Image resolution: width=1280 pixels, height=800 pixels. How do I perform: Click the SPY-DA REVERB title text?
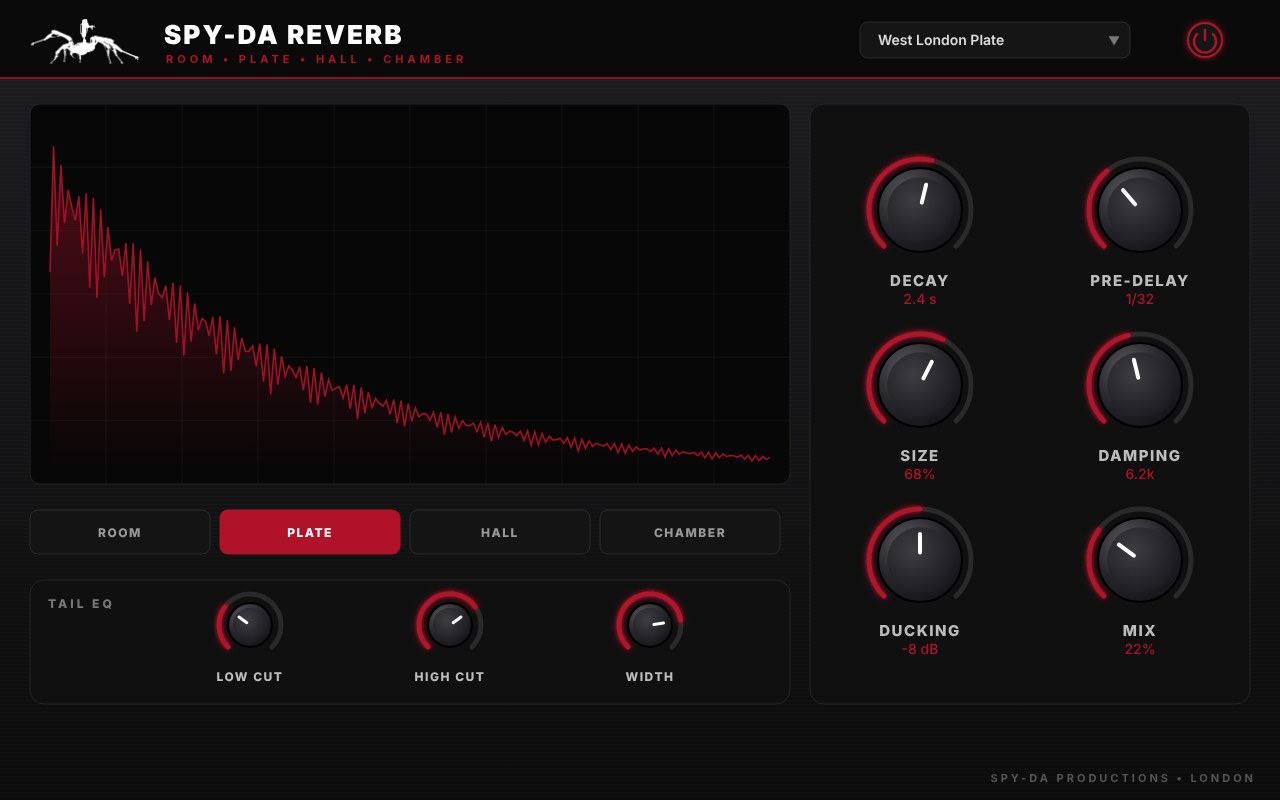coord(283,35)
